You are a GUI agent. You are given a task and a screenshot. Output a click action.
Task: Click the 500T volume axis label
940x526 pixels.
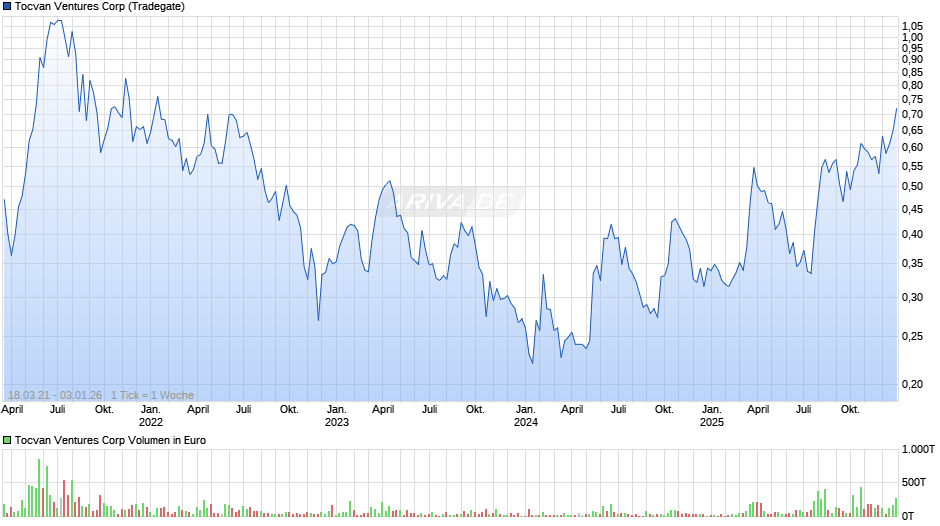(915, 482)
